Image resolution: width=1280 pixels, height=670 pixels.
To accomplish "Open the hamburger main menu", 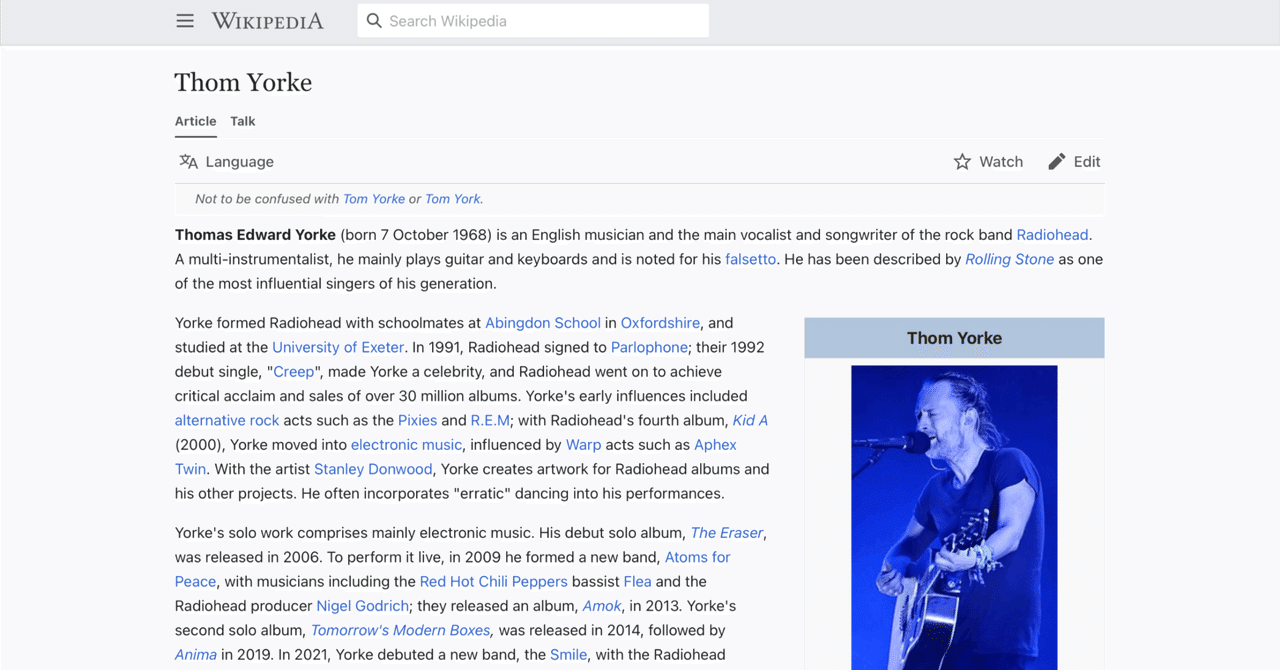I will point(185,21).
